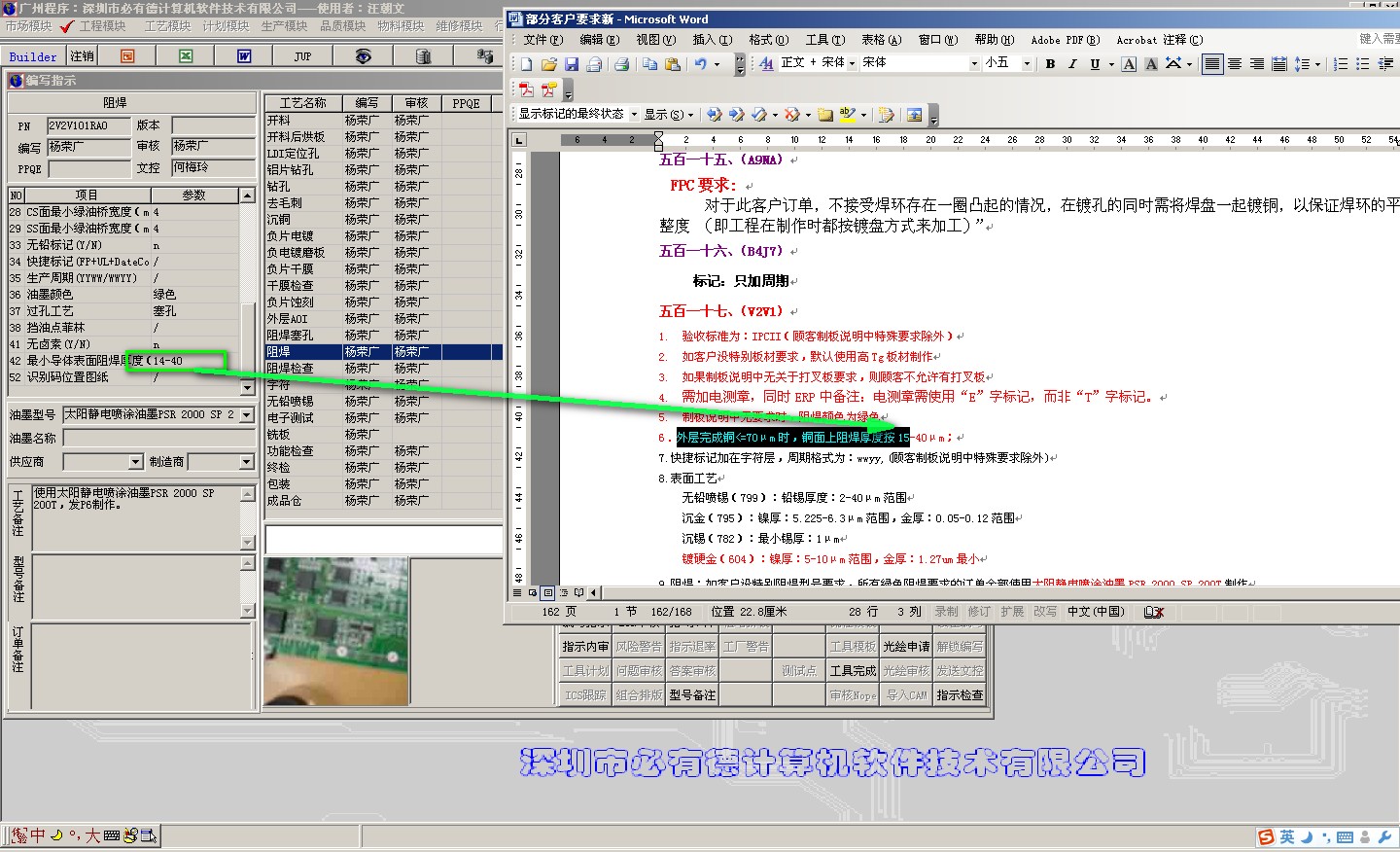
Task: Click the 光绘申请 button
Action: pos(906,646)
